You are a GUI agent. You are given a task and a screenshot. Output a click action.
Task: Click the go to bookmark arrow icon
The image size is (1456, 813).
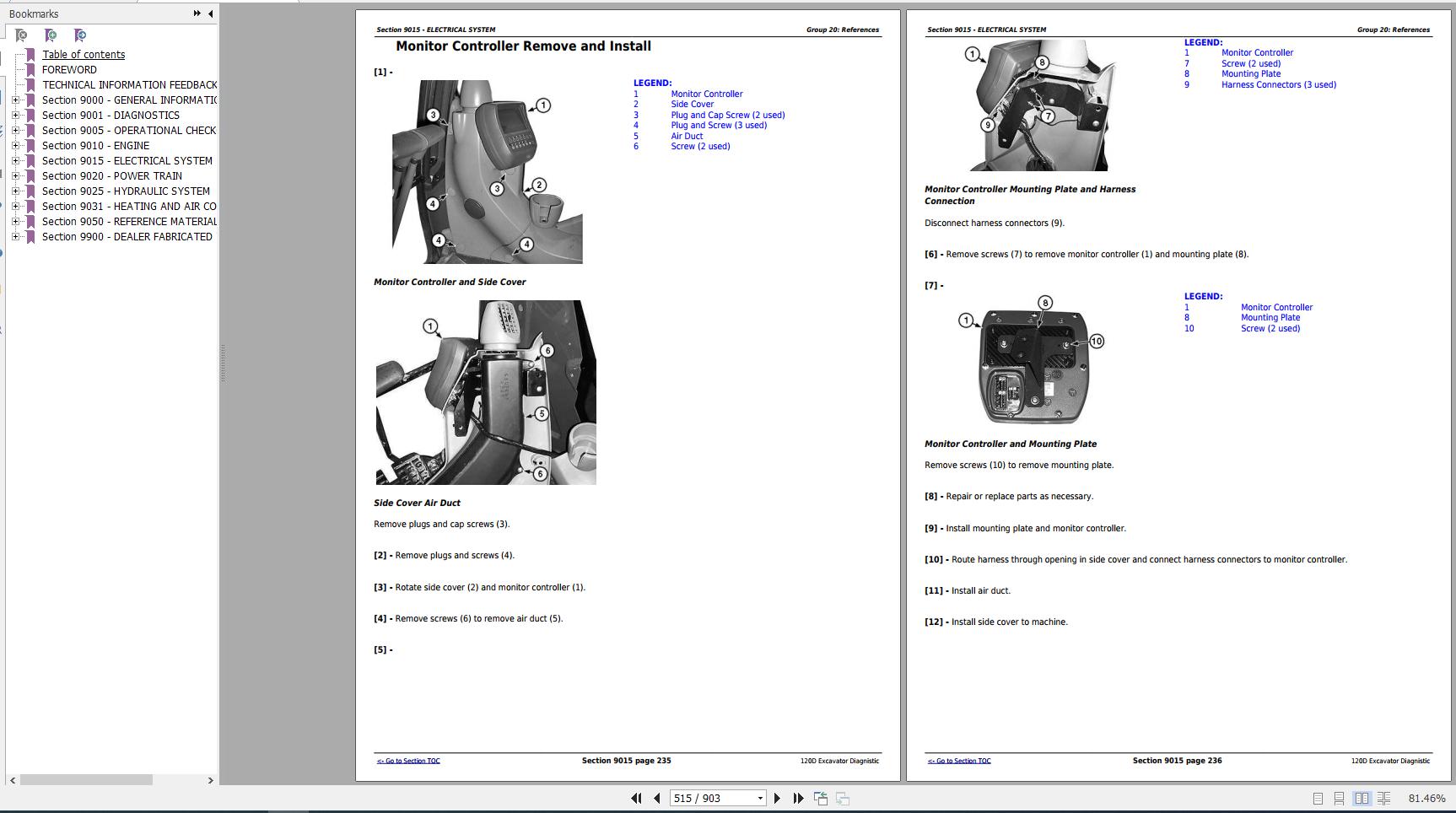[80, 35]
